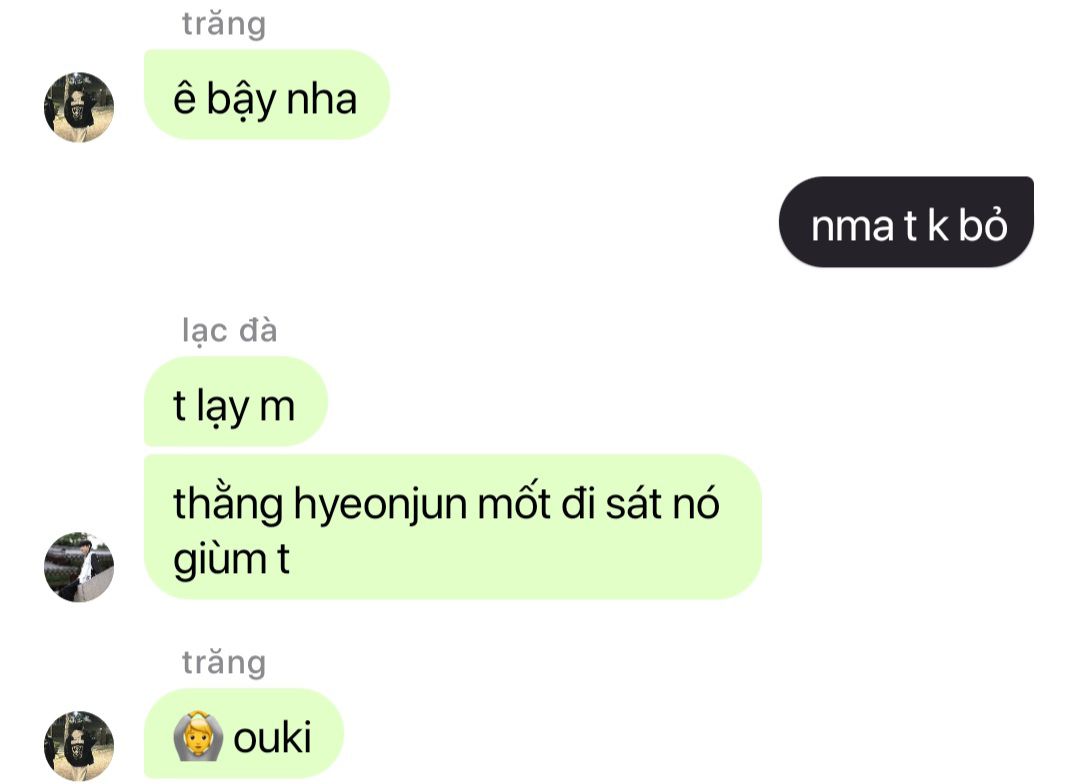Click the word 'bỏ' in dark bubble
The image size is (1080, 784).
[x=983, y=224]
